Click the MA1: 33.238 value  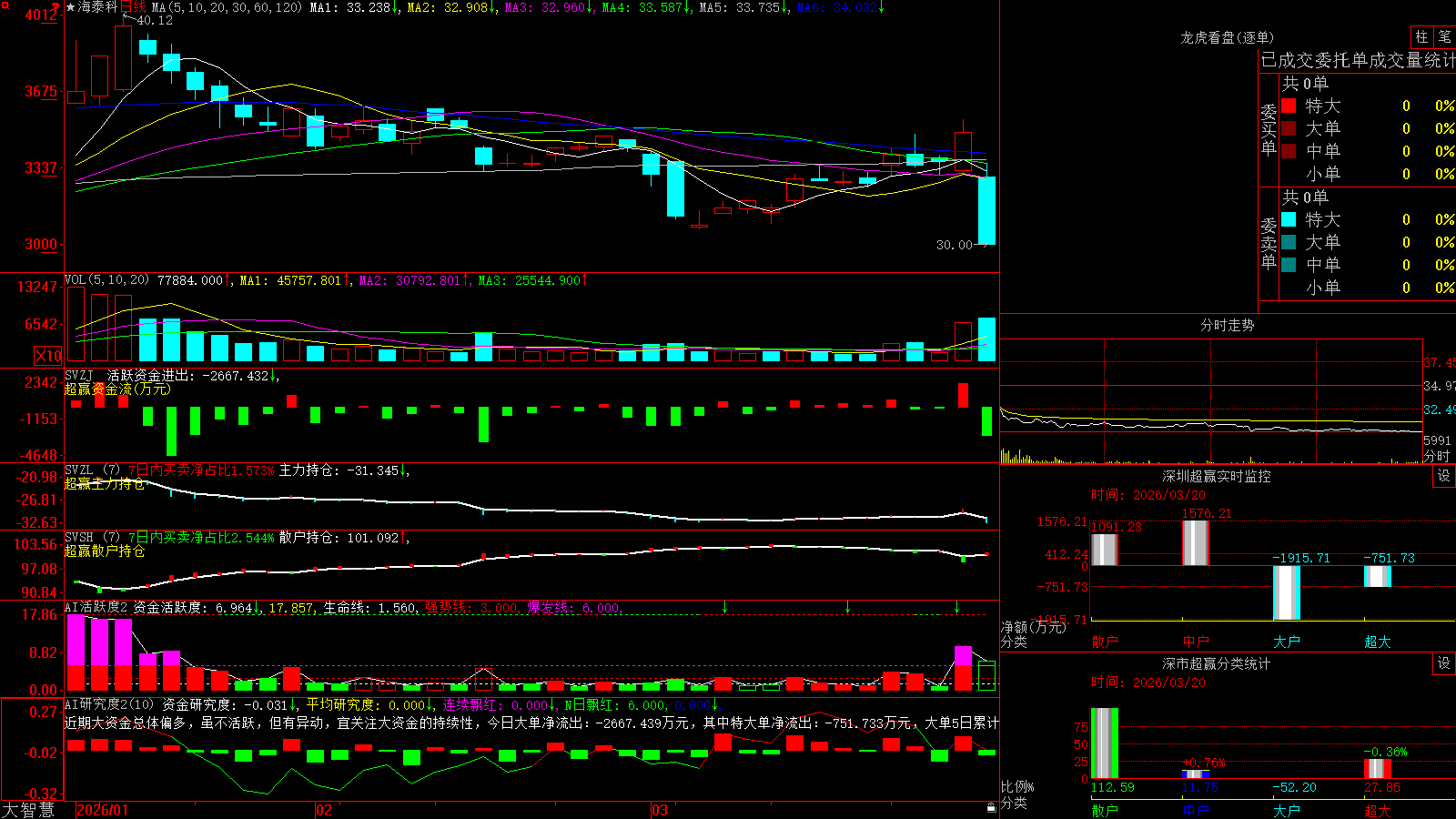click(x=350, y=7)
